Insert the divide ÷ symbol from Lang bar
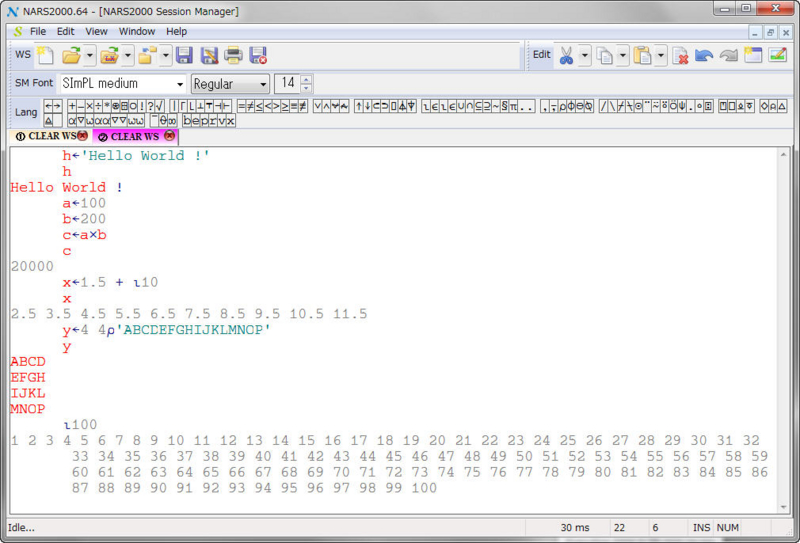The height and width of the screenshot is (543, 800). (98, 106)
